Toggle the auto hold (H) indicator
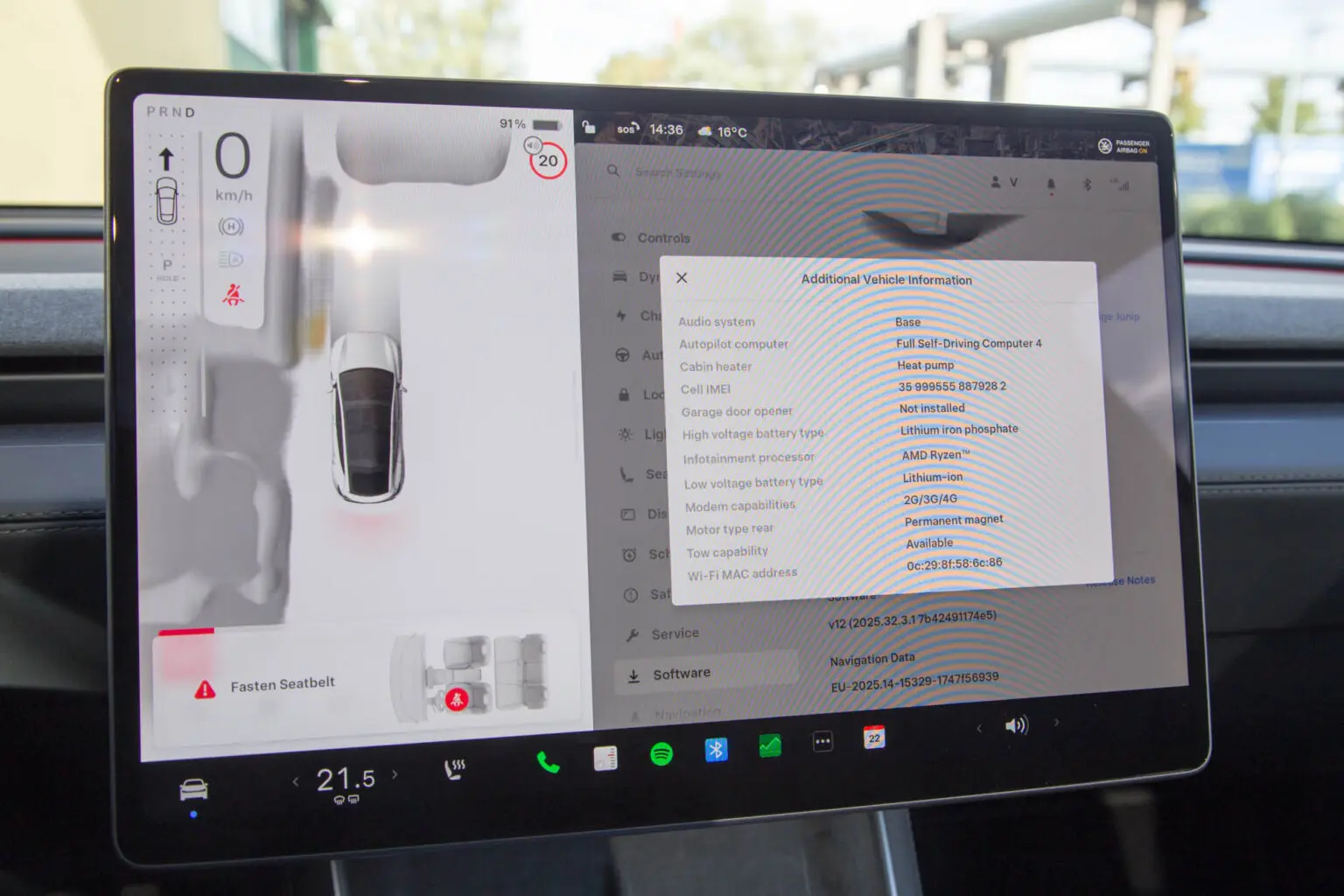 pyautogui.click(x=230, y=227)
